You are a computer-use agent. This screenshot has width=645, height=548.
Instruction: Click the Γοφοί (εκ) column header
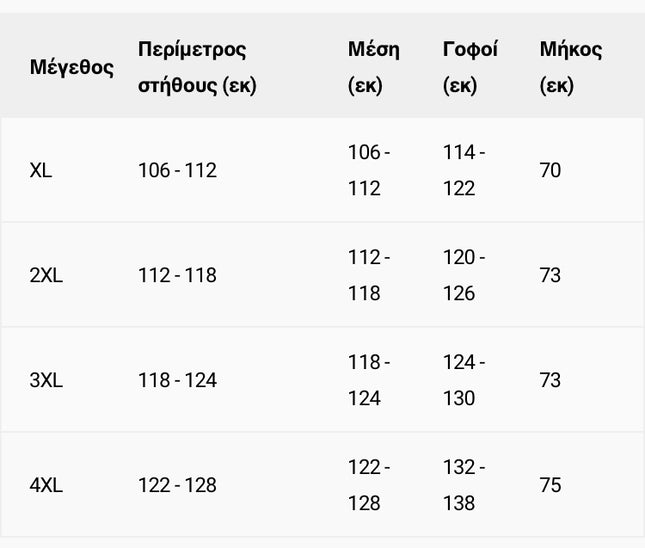coord(470,67)
